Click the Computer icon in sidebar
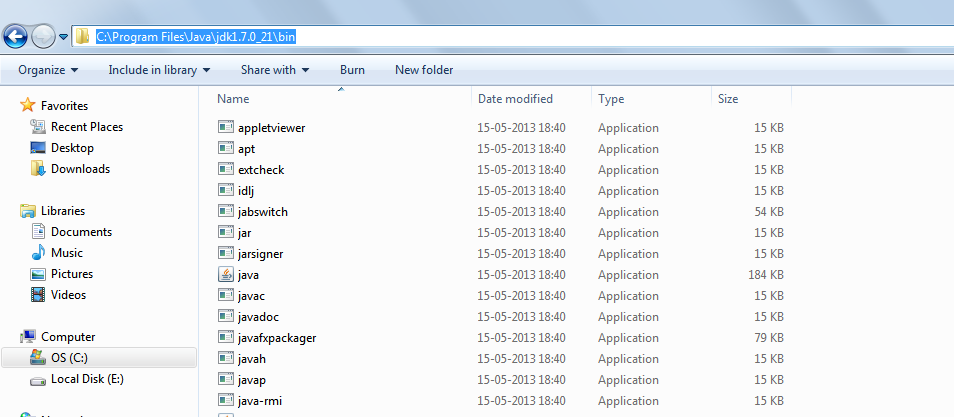Screen dimensions: 954x417 coord(28,337)
